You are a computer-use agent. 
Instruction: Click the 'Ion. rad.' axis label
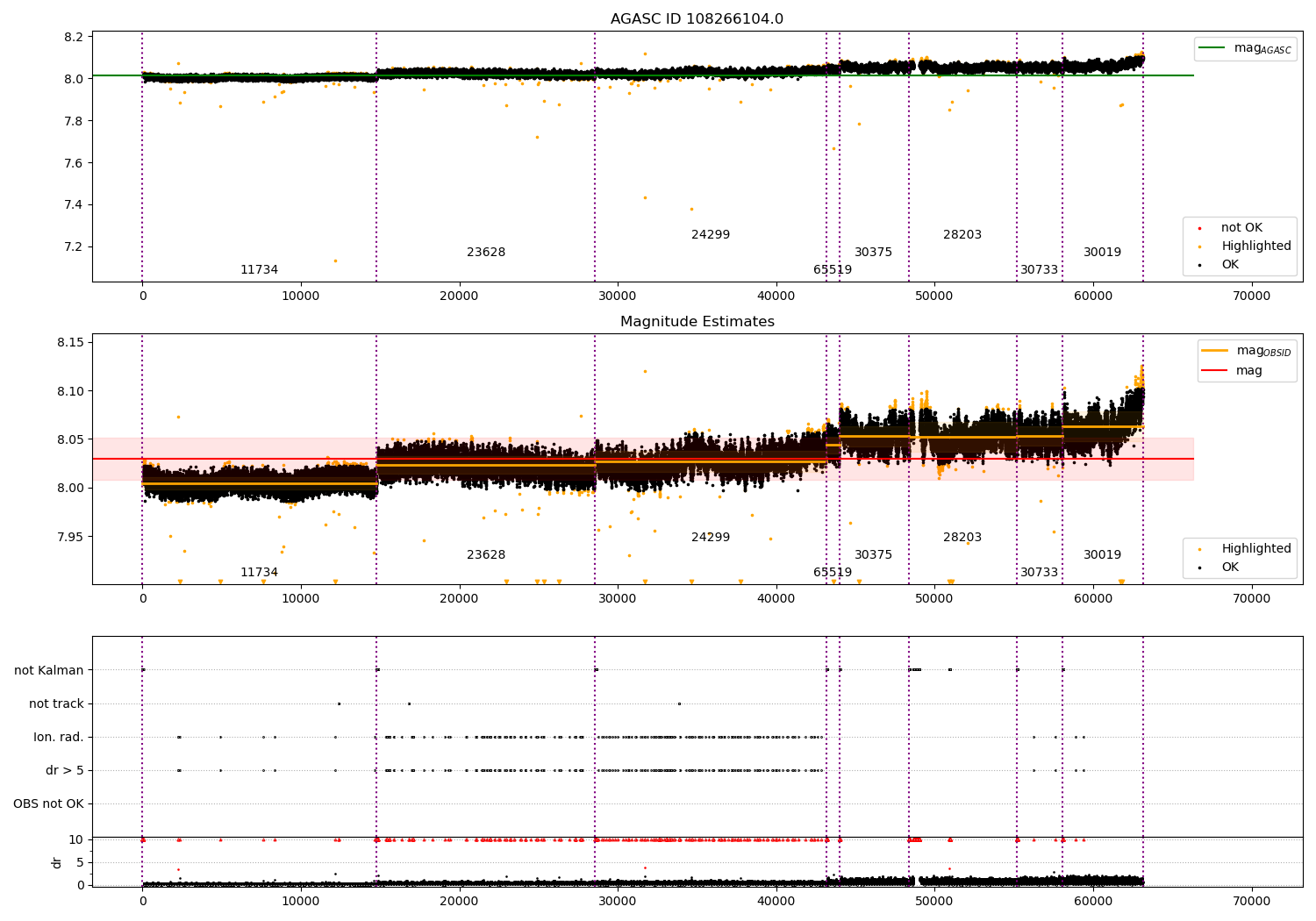59,738
